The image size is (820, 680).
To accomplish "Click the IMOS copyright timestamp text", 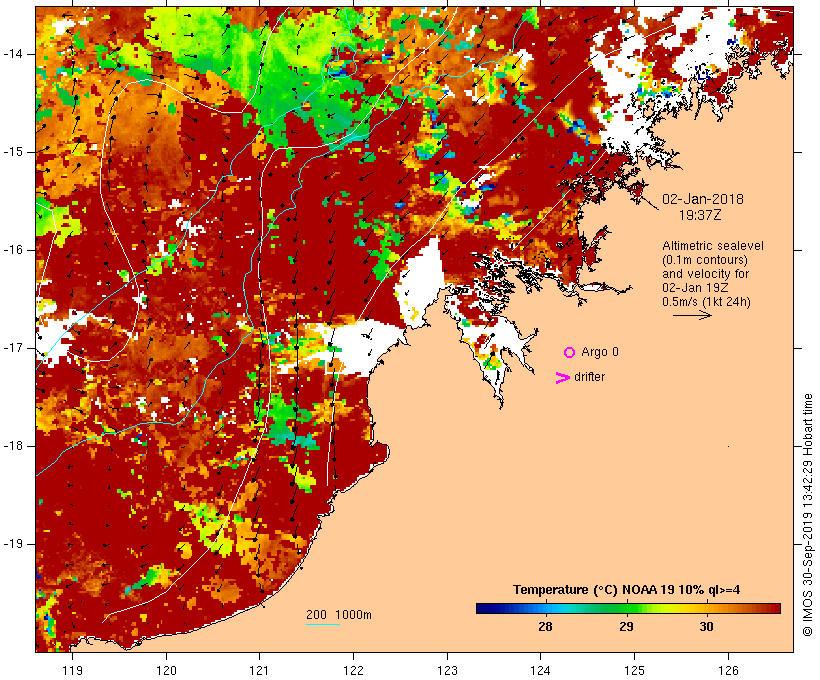I will (807, 515).
